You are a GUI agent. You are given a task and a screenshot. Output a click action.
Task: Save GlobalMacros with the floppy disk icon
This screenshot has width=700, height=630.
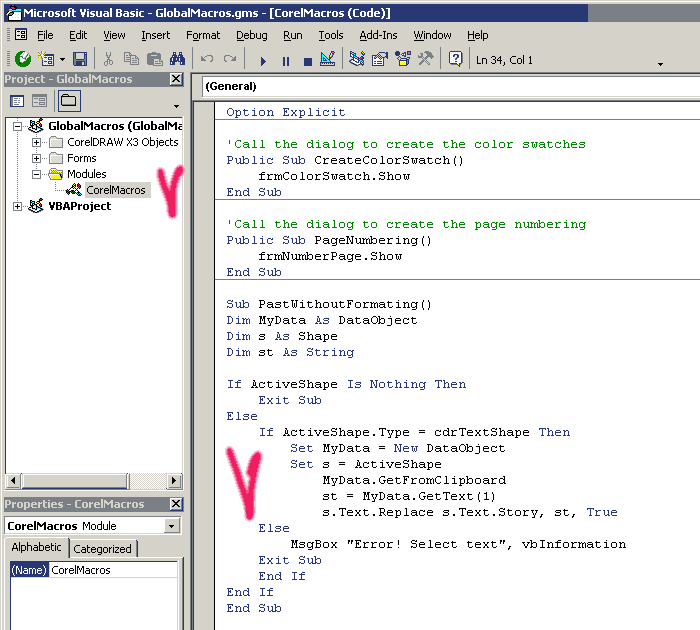click(80, 59)
